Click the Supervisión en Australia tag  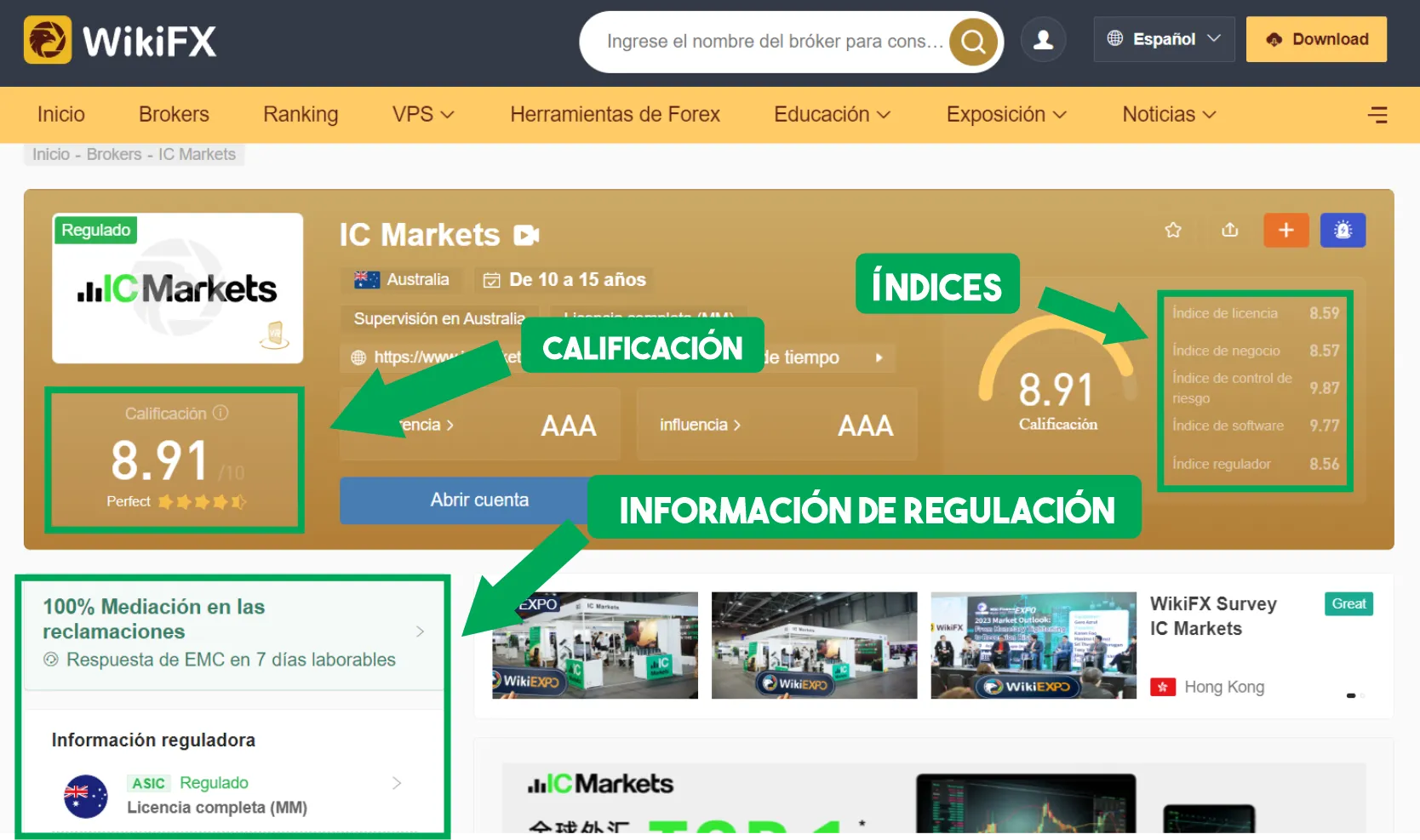(x=439, y=318)
